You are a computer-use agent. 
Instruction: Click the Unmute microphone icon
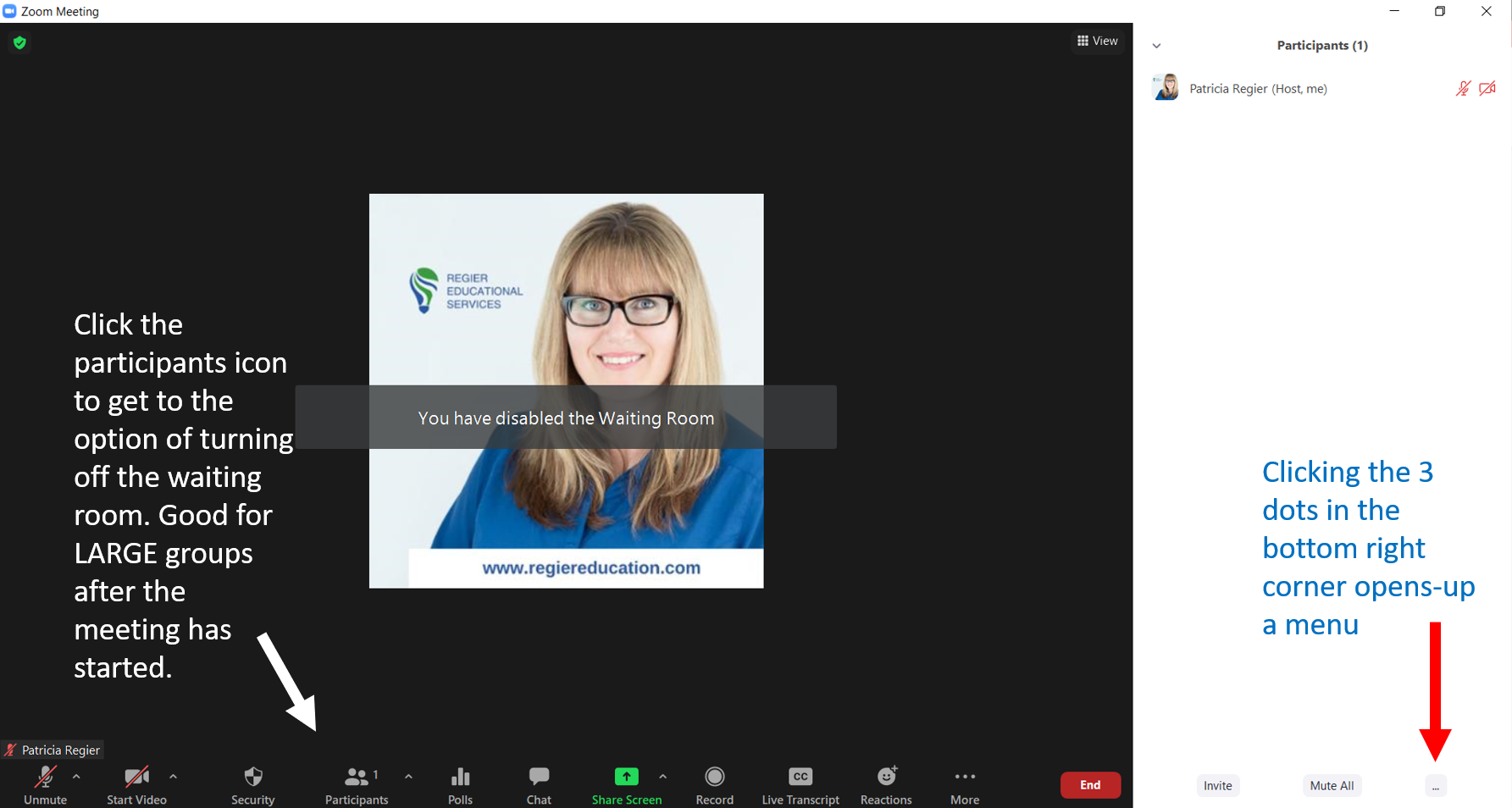pos(45,777)
